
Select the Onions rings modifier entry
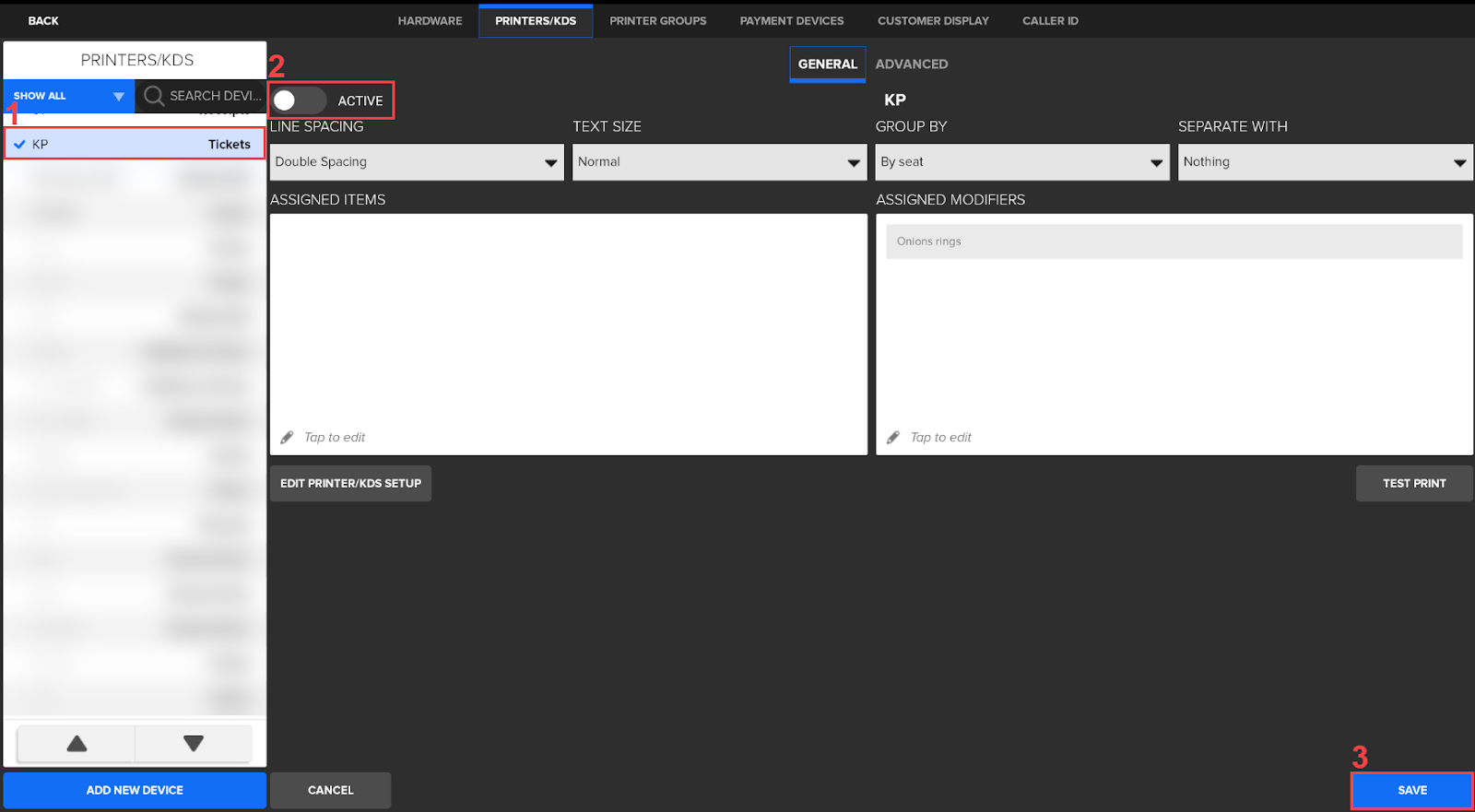pyautogui.click(x=1174, y=241)
